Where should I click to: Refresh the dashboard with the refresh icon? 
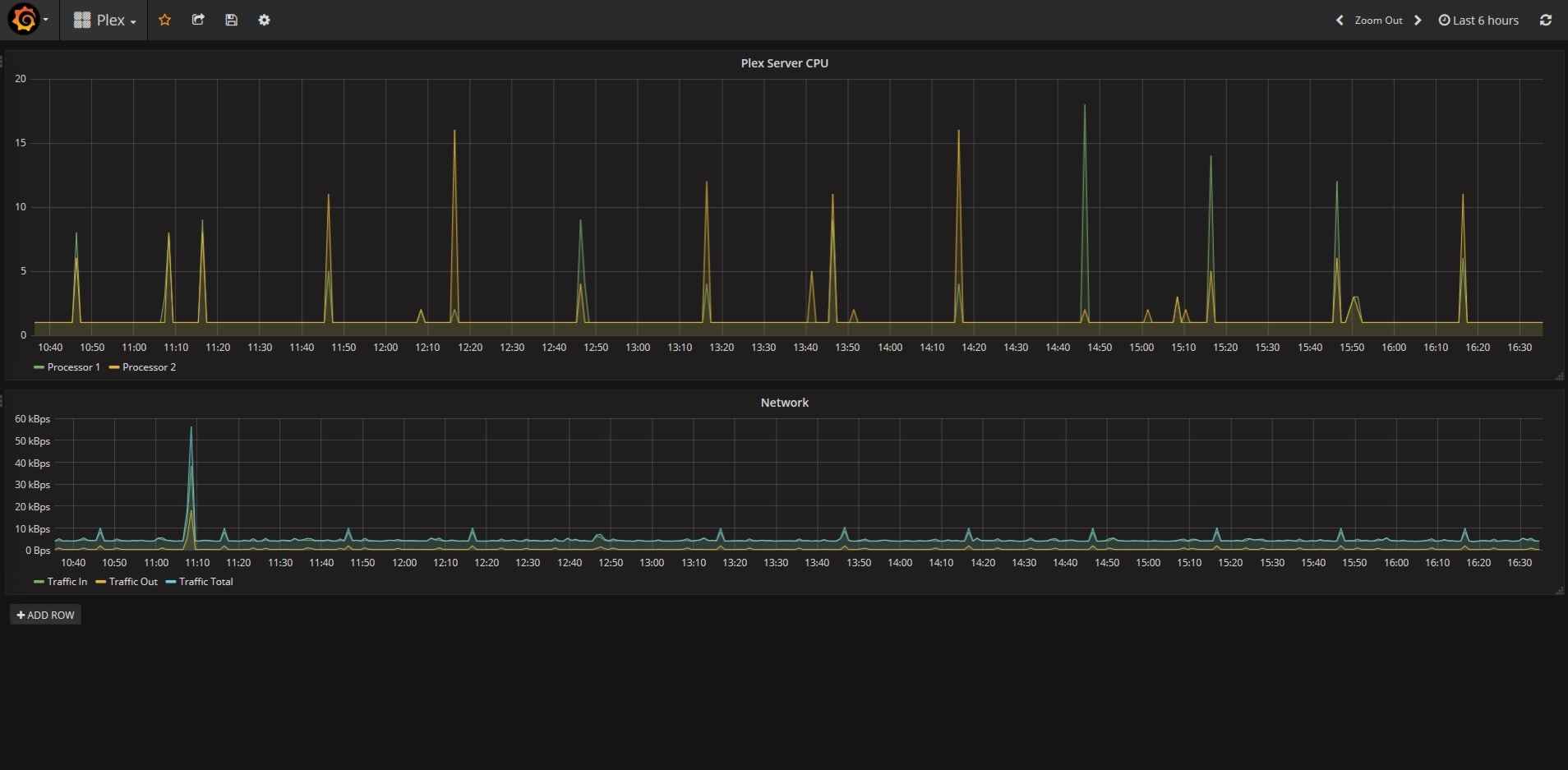1545,20
